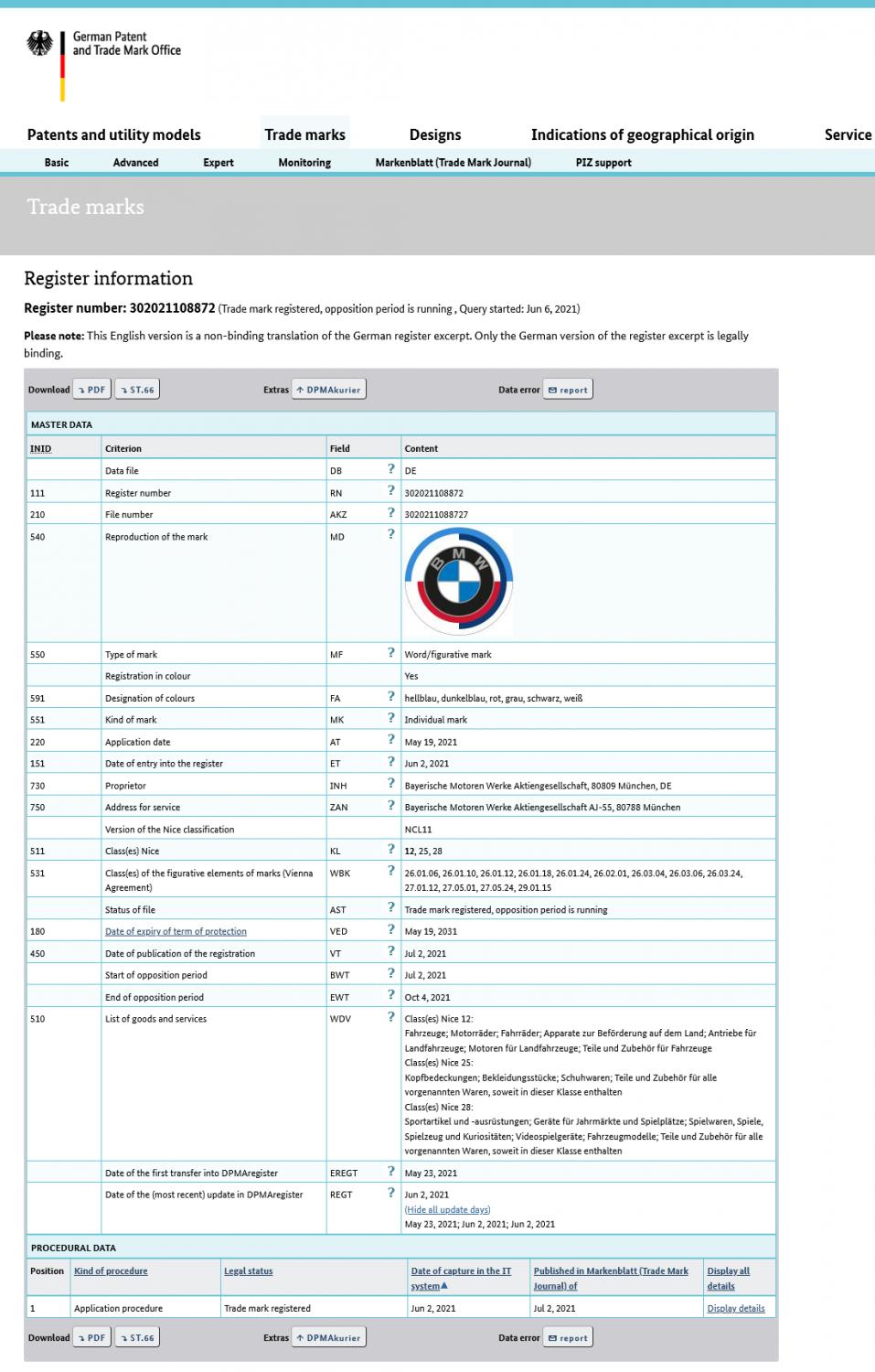Open help icon for List of goods and services
The image size is (875, 1372).
(x=391, y=1017)
